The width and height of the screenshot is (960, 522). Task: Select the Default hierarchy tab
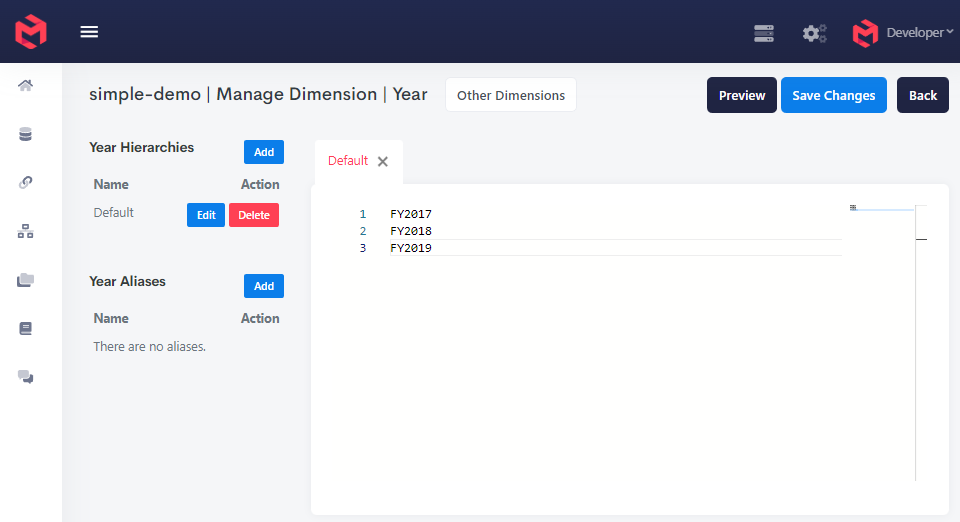347,161
